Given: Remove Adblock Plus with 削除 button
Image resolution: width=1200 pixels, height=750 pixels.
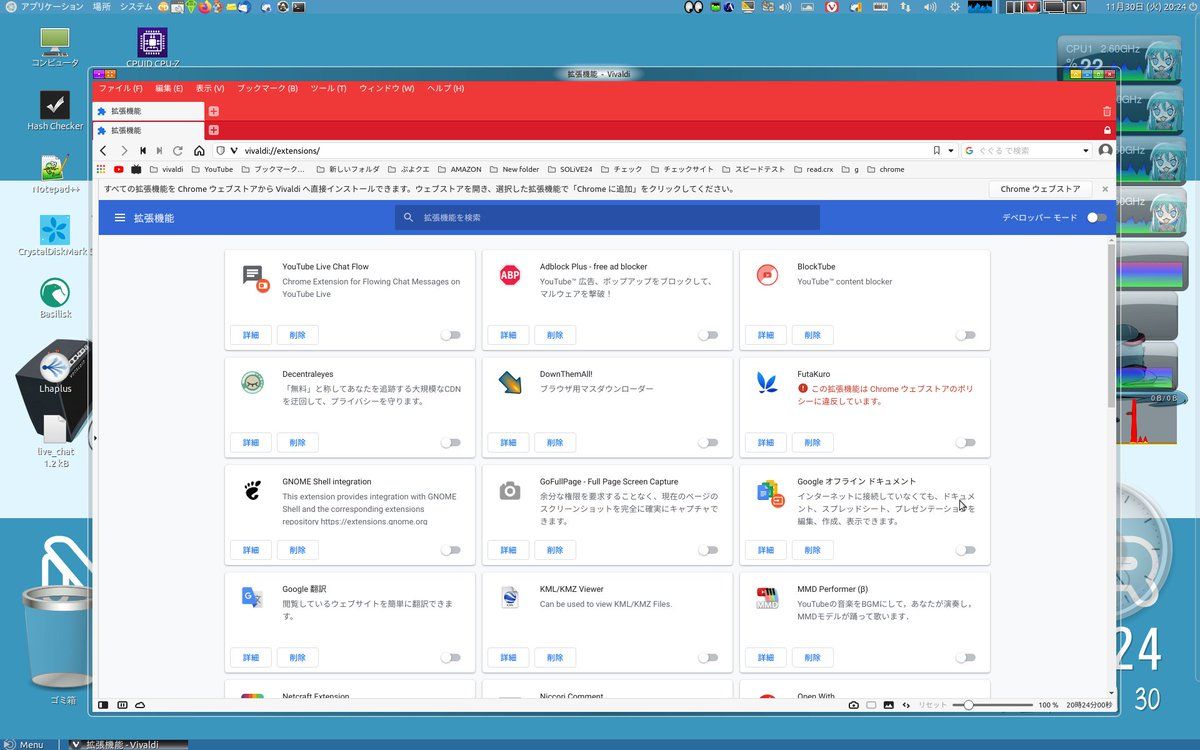Looking at the screenshot, I should pyautogui.click(x=555, y=335).
